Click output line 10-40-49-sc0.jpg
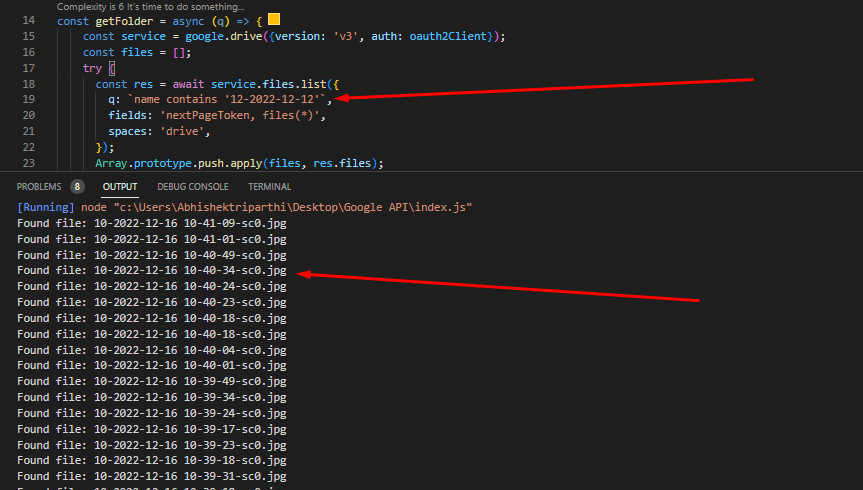Image resolution: width=863 pixels, height=490 pixels. 151,255
